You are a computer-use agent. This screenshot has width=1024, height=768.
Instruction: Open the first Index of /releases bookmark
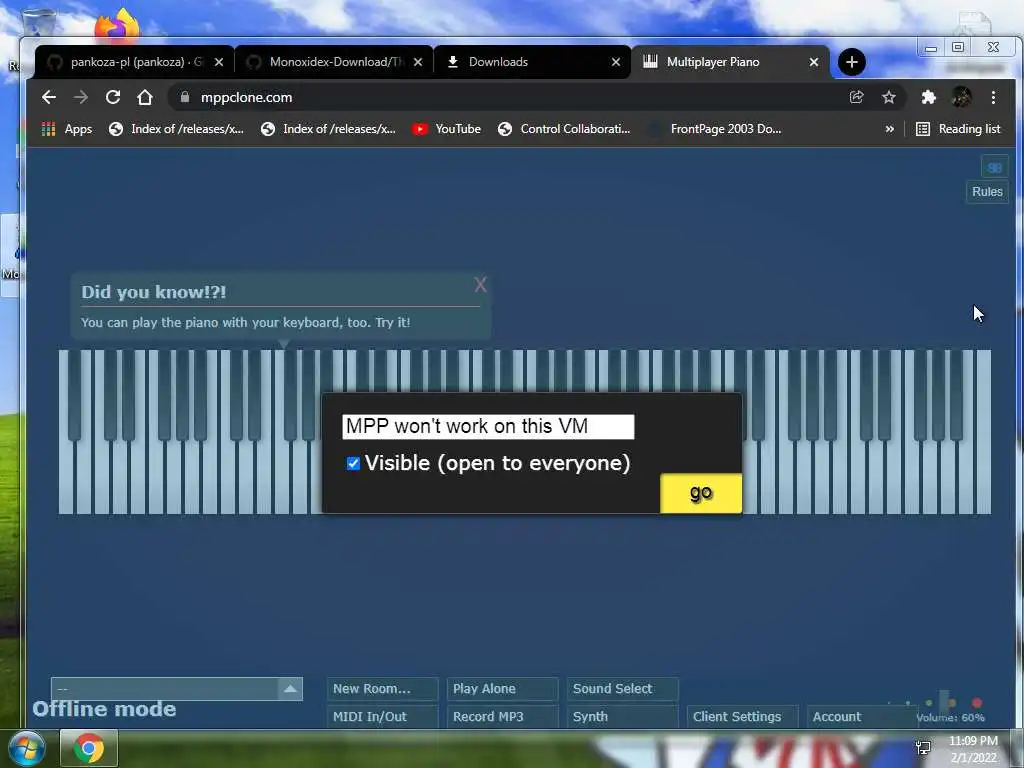point(176,129)
